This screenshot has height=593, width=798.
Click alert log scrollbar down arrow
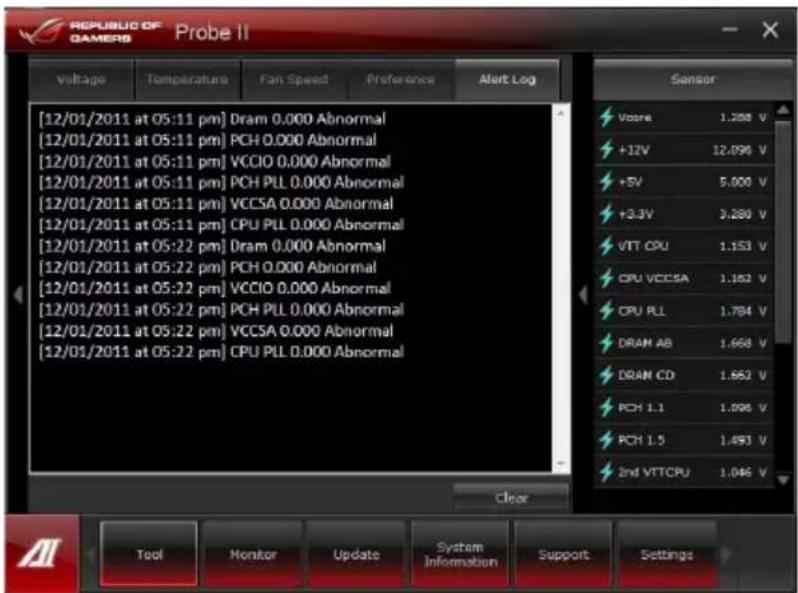tap(561, 464)
